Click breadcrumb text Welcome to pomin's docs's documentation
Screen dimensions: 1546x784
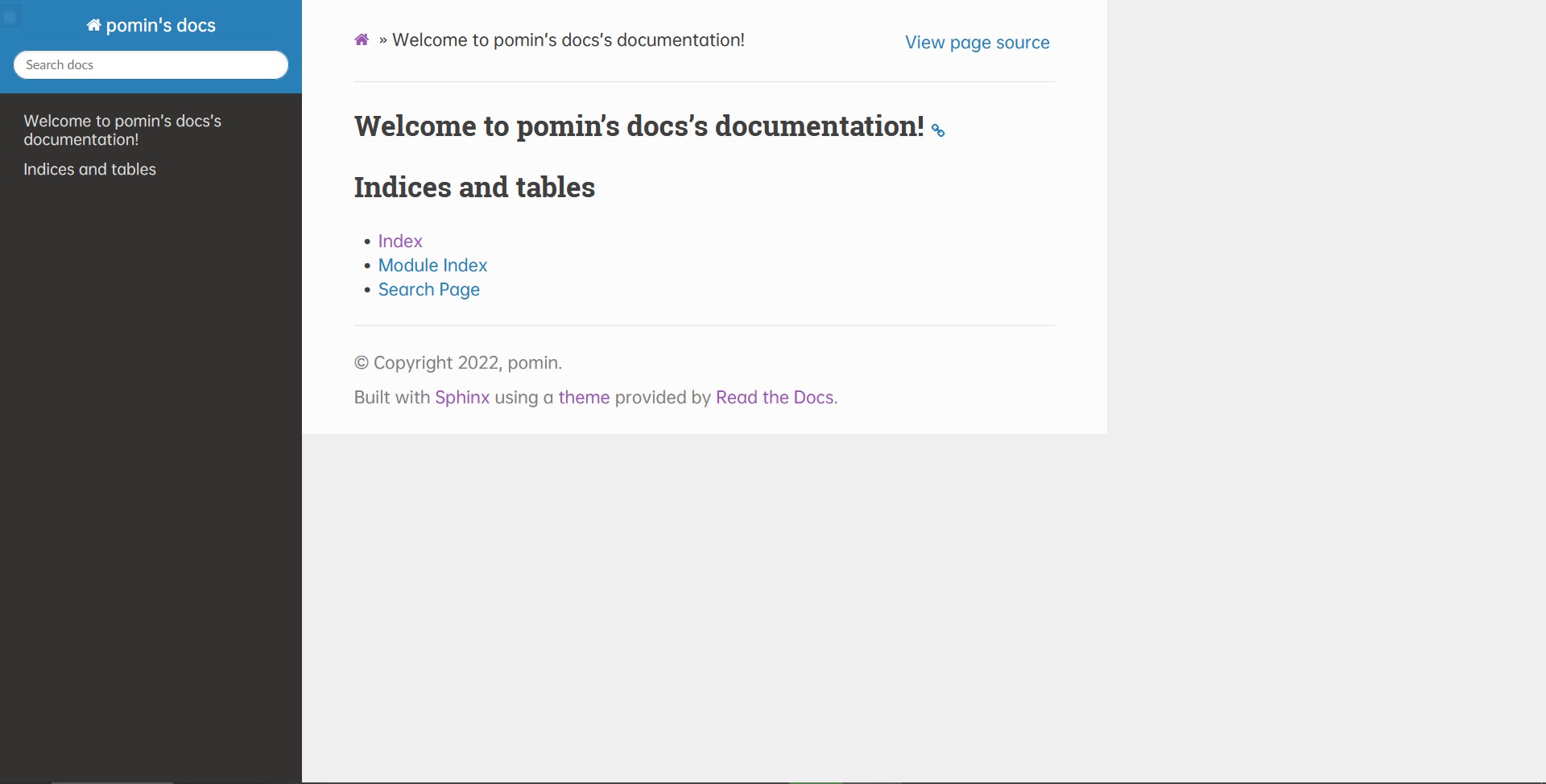[x=568, y=40]
